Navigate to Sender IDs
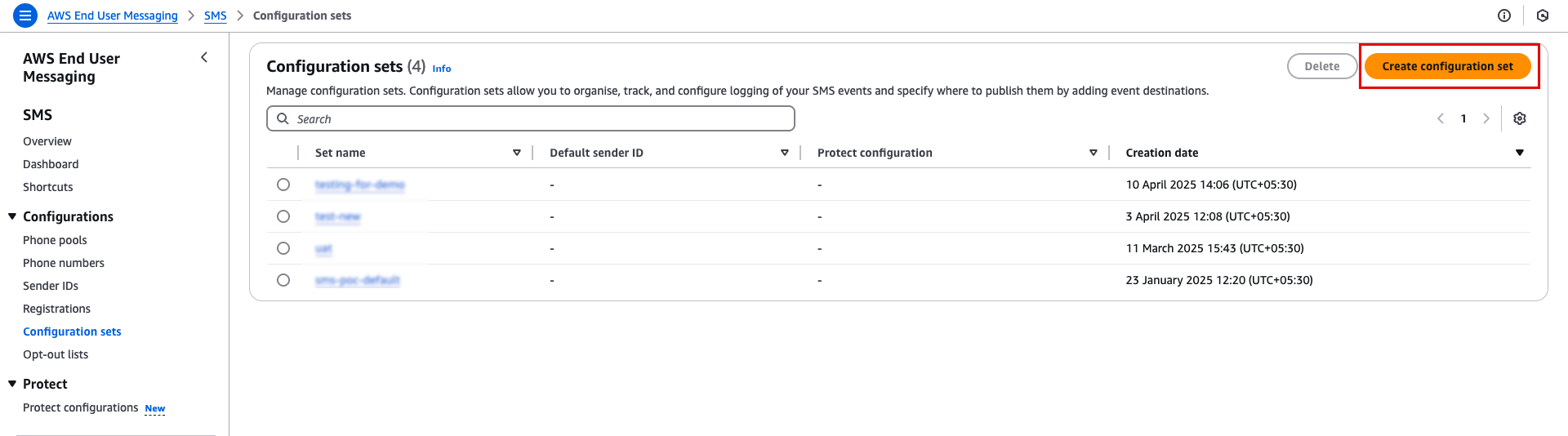 coord(51,286)
